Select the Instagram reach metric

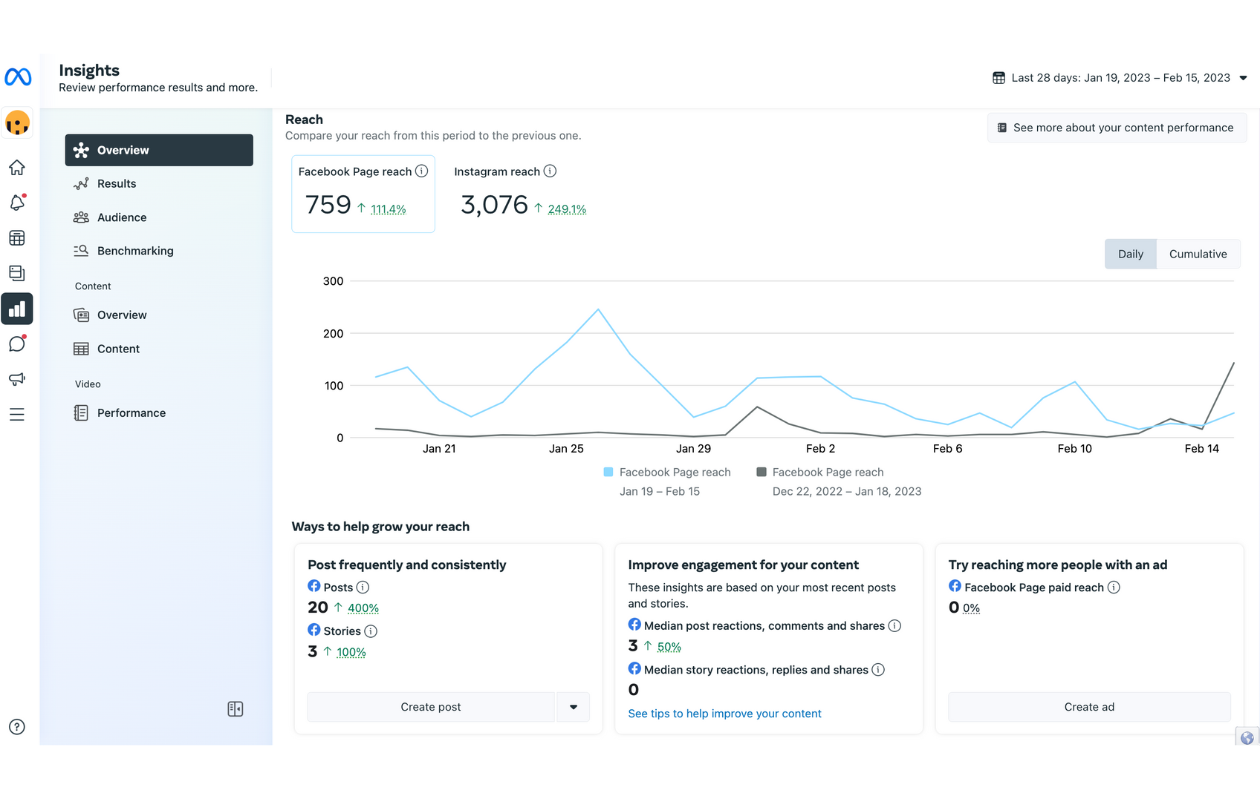tap(520, 194)
